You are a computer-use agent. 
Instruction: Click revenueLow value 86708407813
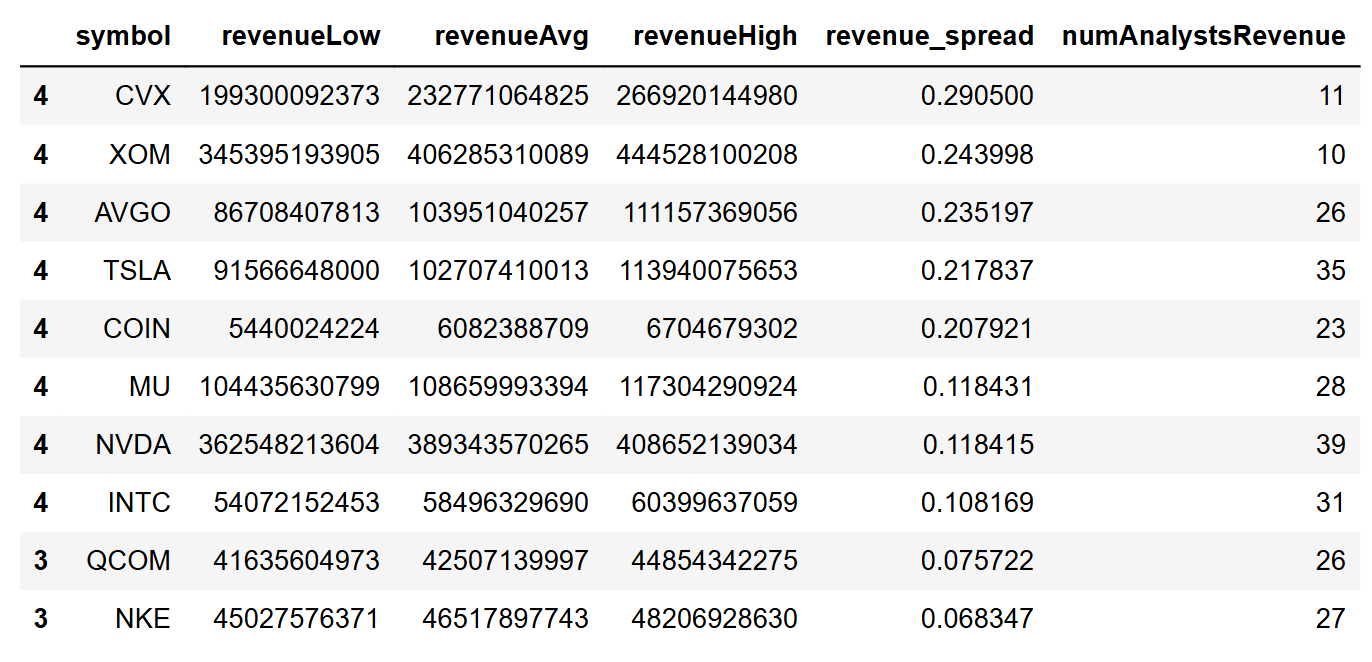pos(297,212)
